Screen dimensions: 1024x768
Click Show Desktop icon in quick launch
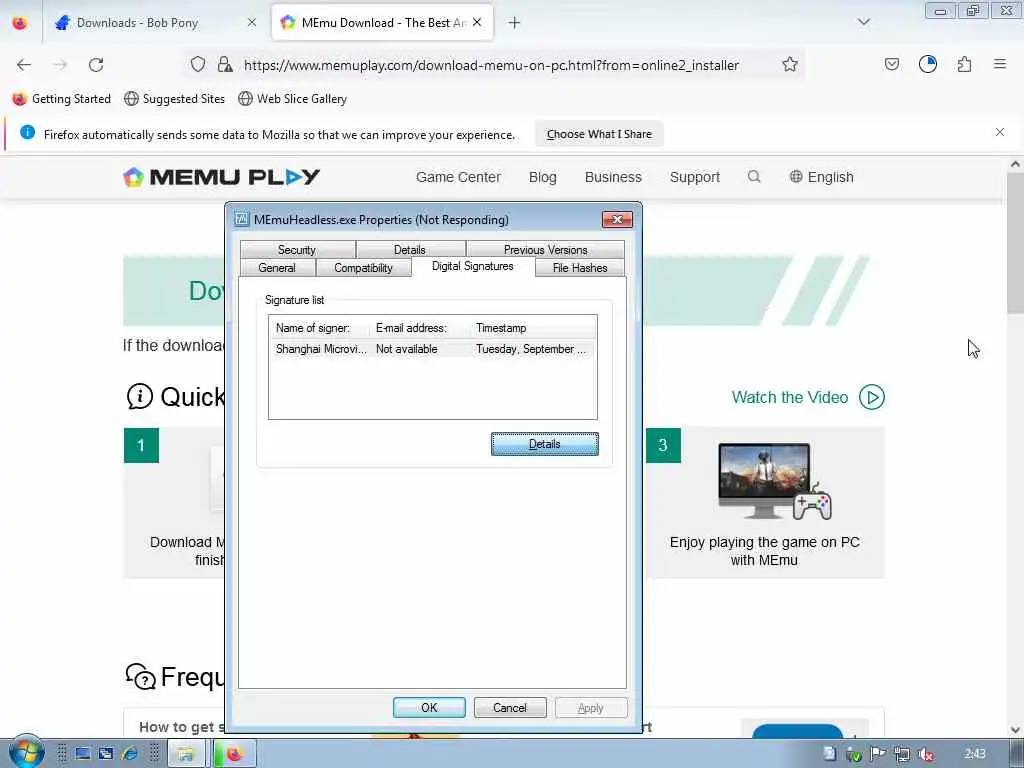[82, 754]
